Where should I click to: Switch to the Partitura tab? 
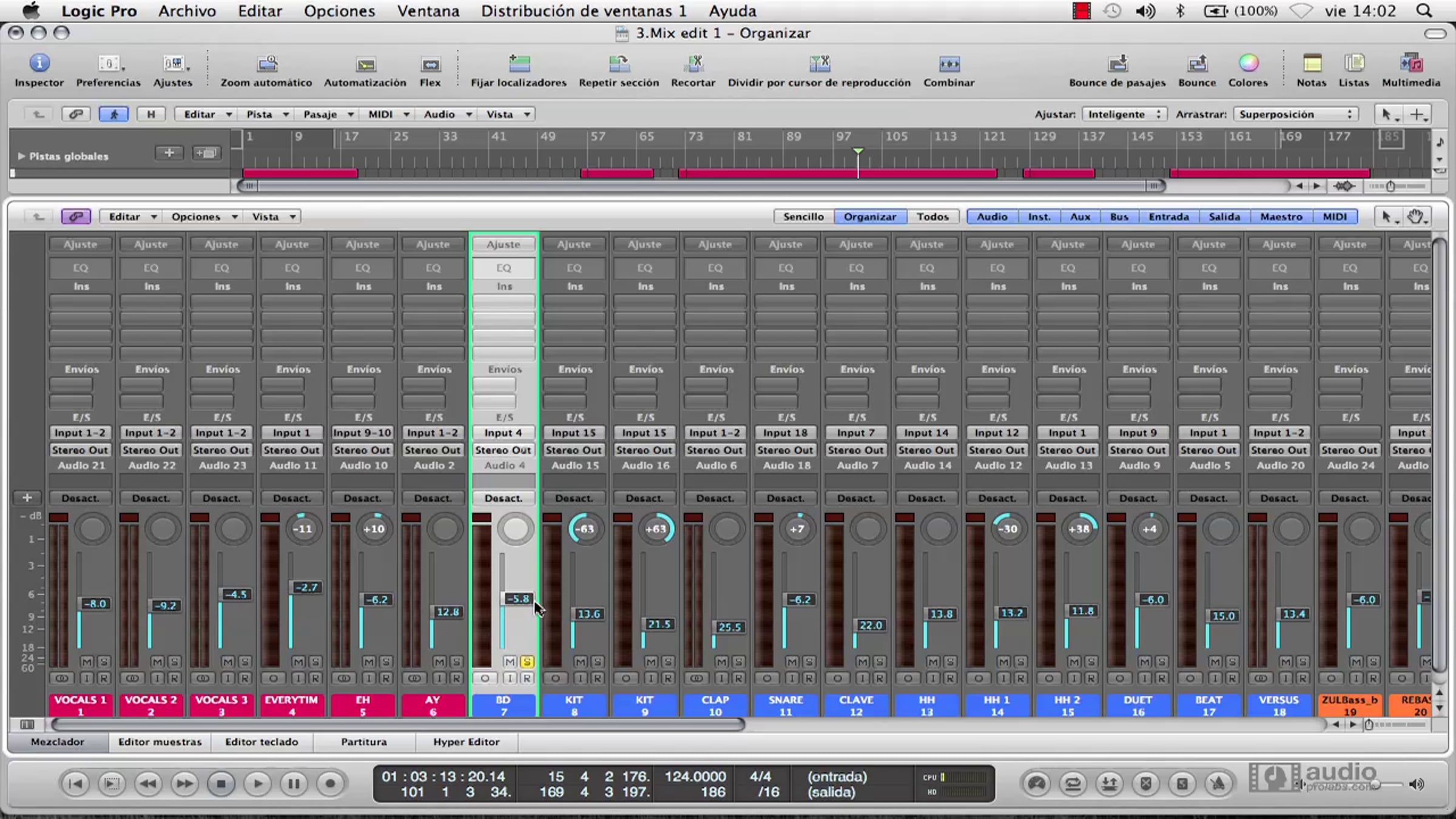click(363, 741)
